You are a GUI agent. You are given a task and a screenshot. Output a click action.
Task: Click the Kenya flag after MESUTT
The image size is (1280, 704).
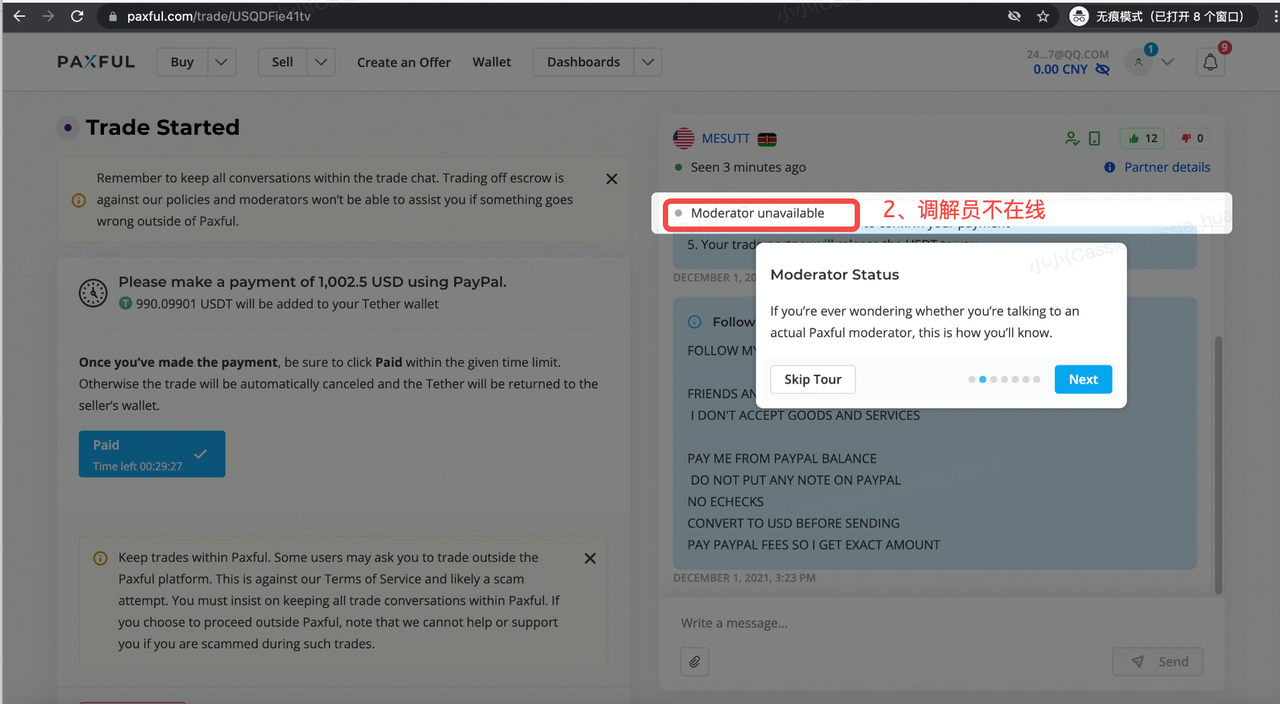(767, 139)
